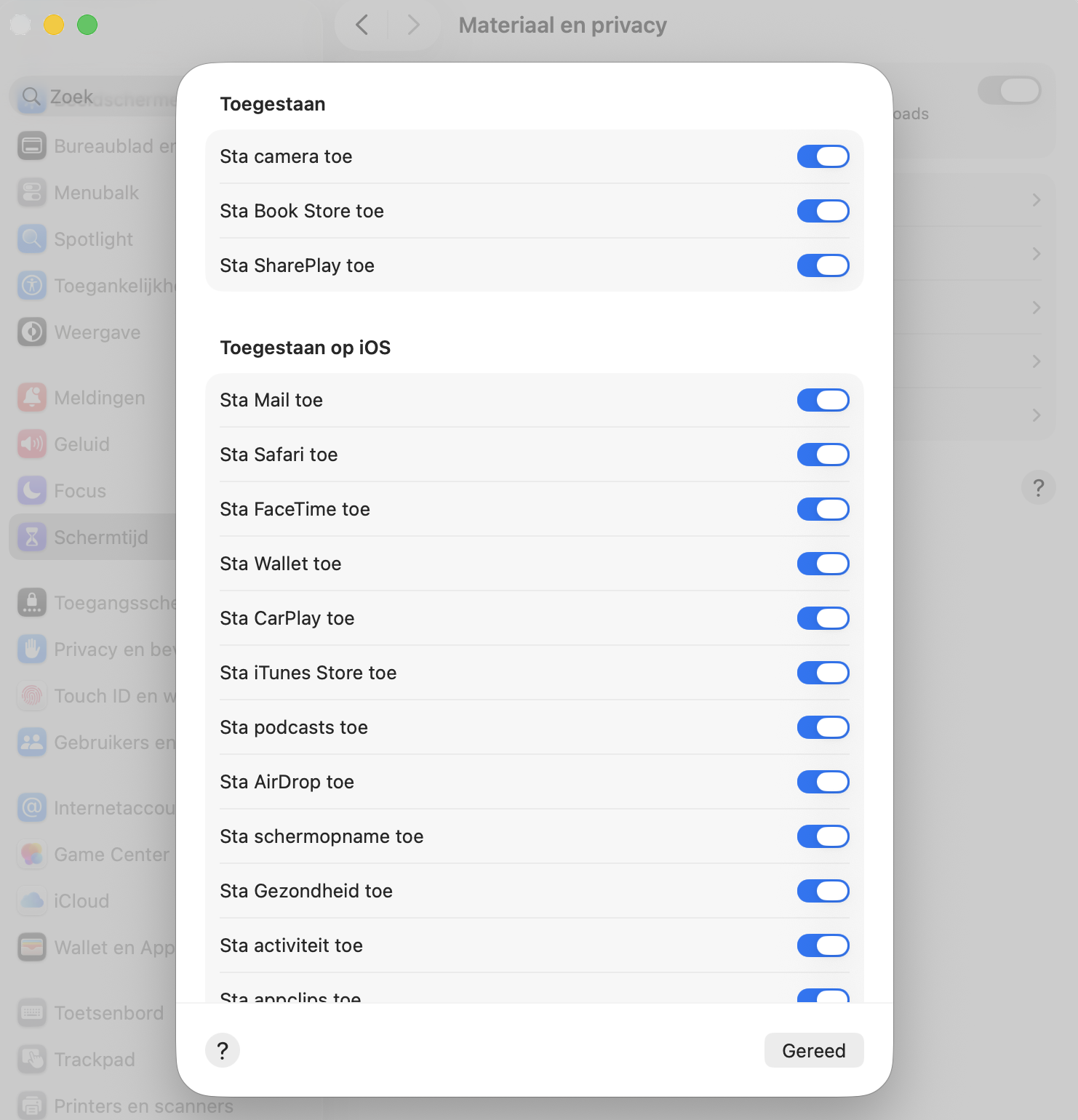
Task: Turn off Sta Safari toe
Action: click(x=823, y=455)
